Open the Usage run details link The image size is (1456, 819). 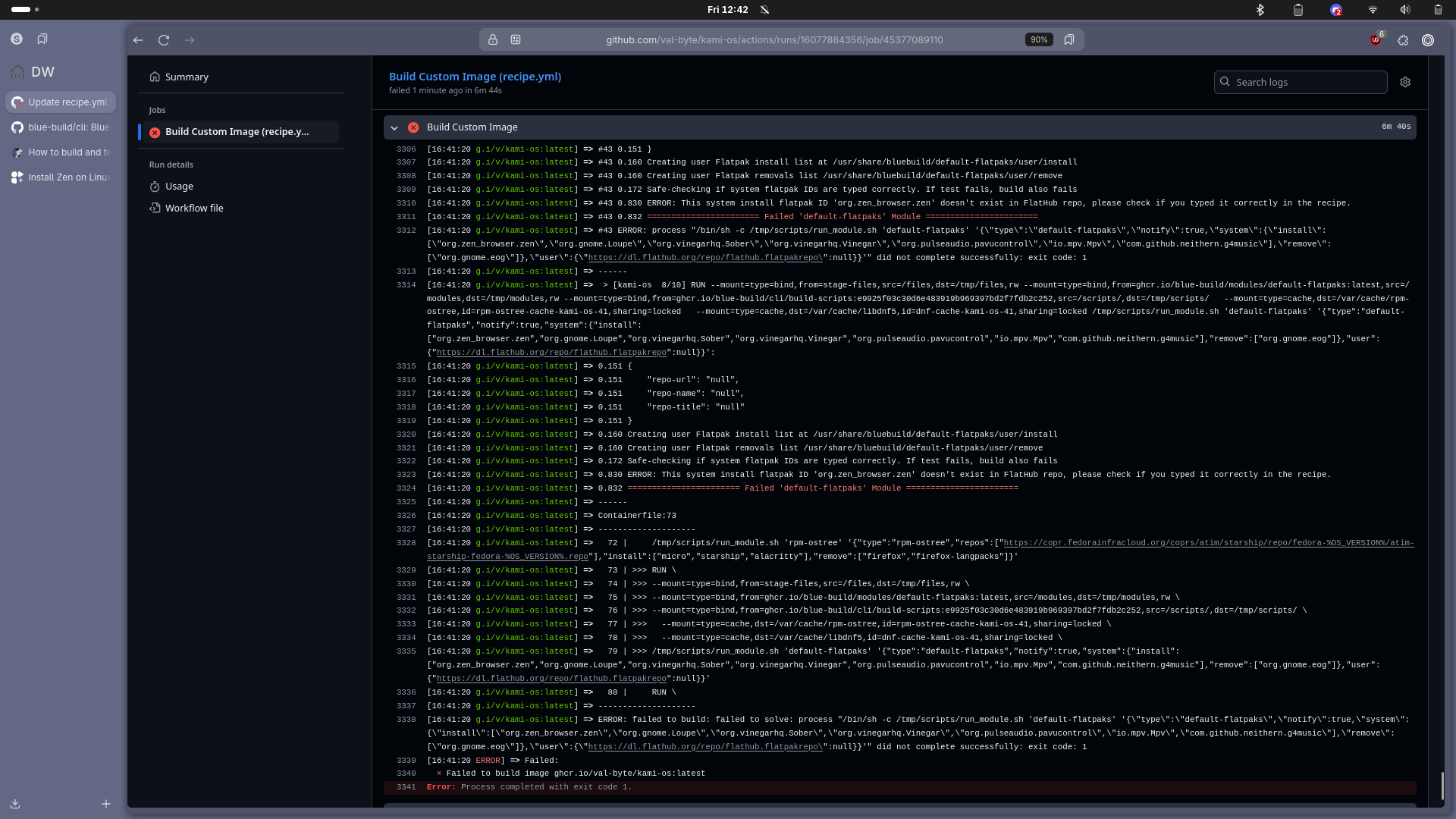[179, 187]
